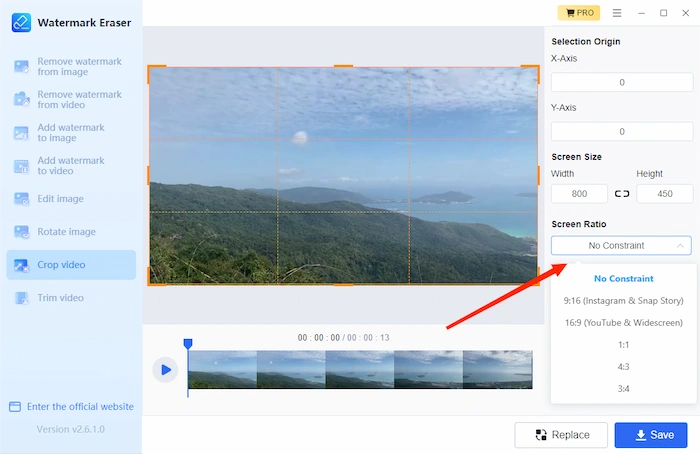
Task: Click the Trim video icon
Action: pyautogui.click(x=21, y=298)
